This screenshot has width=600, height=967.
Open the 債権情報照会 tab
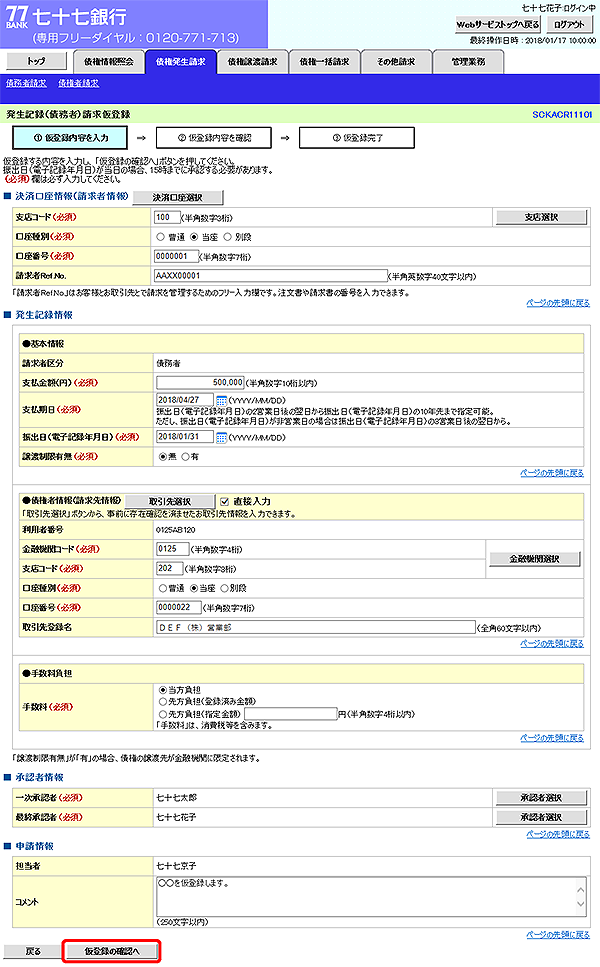click(x=109, y=62)
